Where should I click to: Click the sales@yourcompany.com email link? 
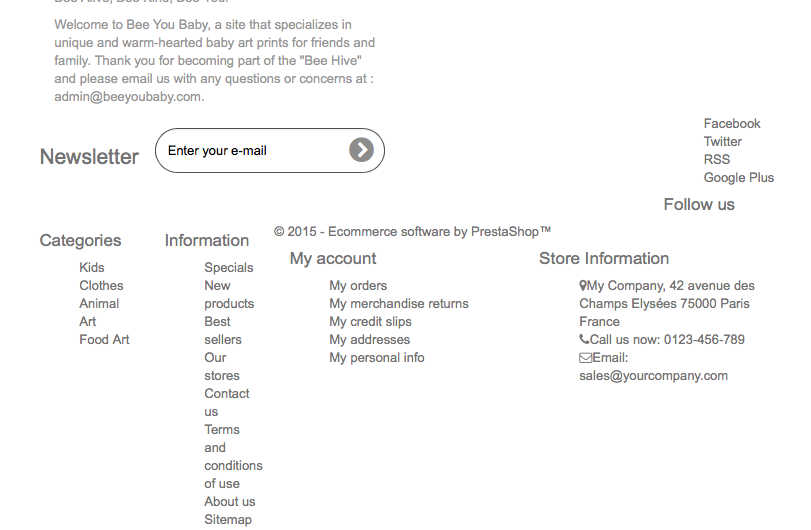click(653, 377)
